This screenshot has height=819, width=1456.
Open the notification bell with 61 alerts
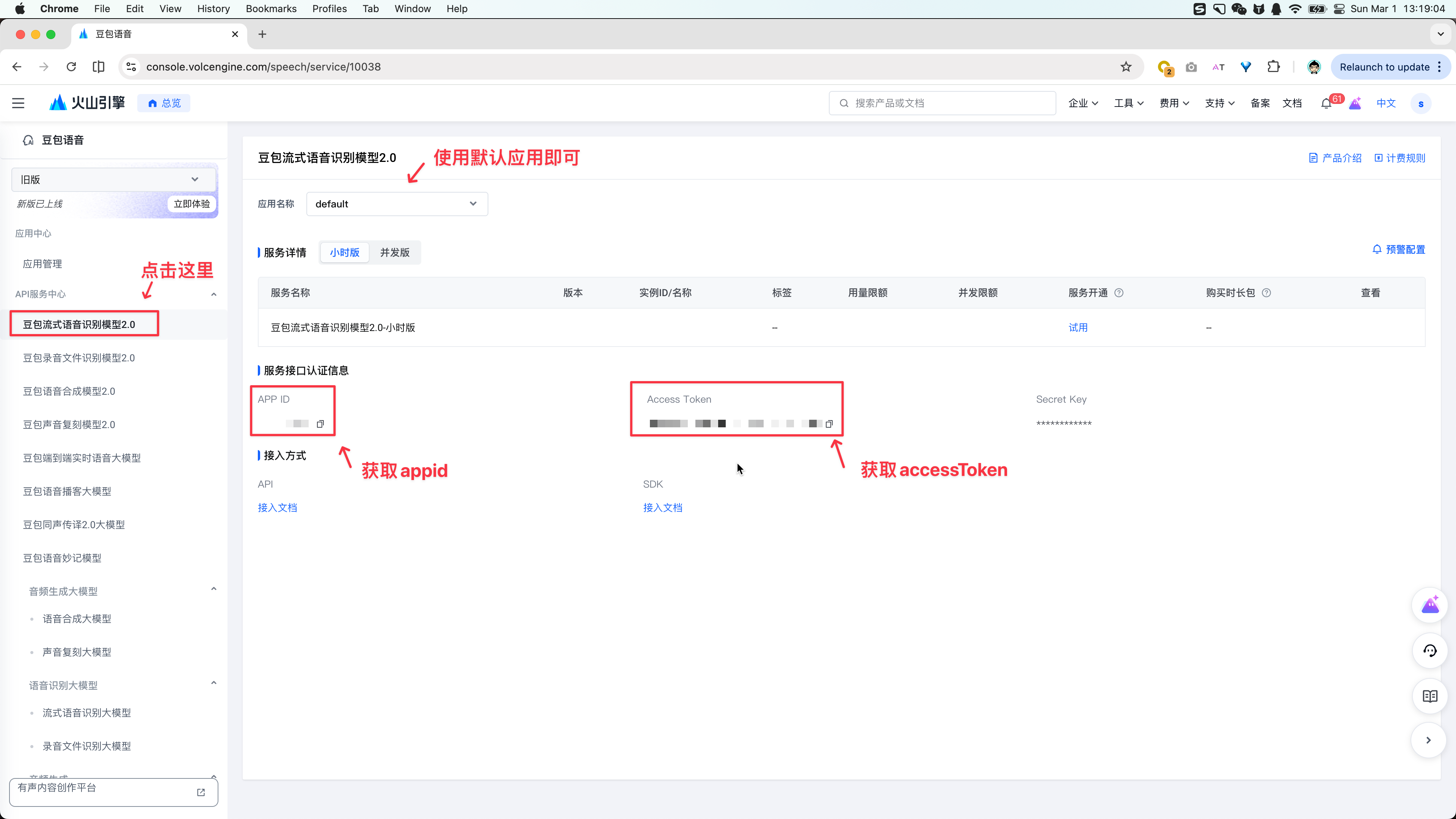[1327, 103]
